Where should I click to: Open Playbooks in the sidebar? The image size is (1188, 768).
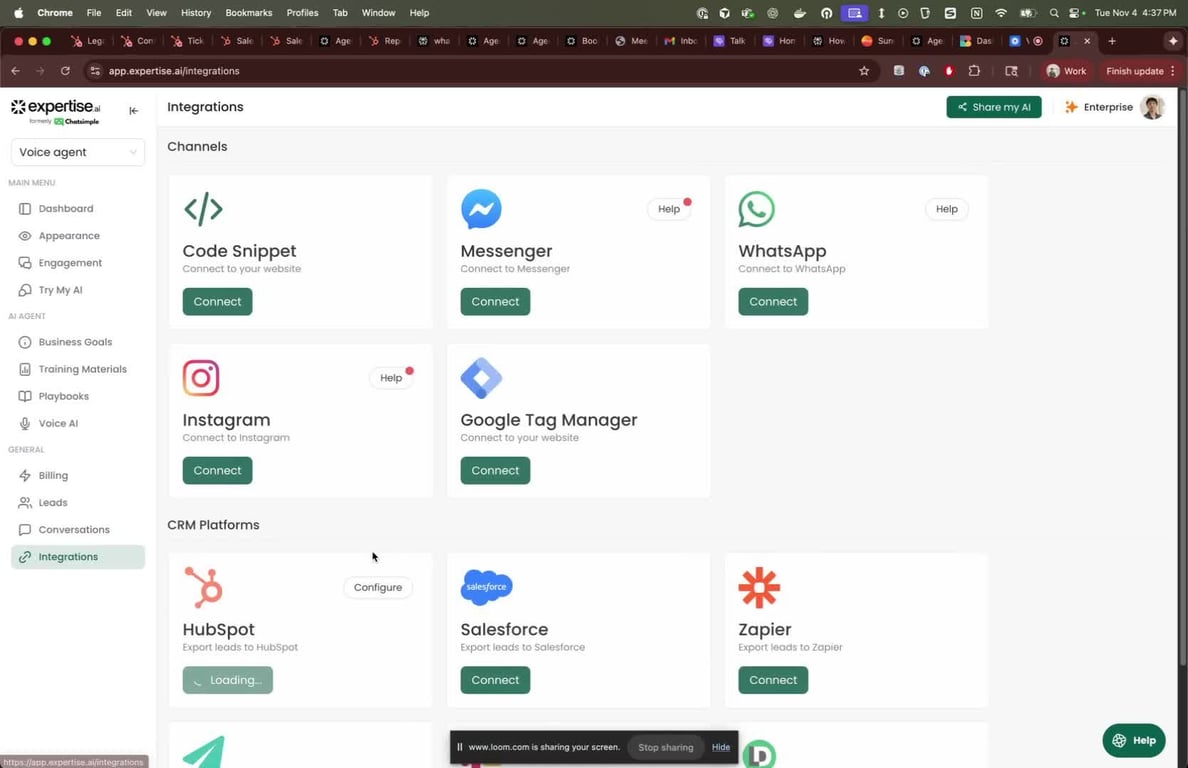64,396
